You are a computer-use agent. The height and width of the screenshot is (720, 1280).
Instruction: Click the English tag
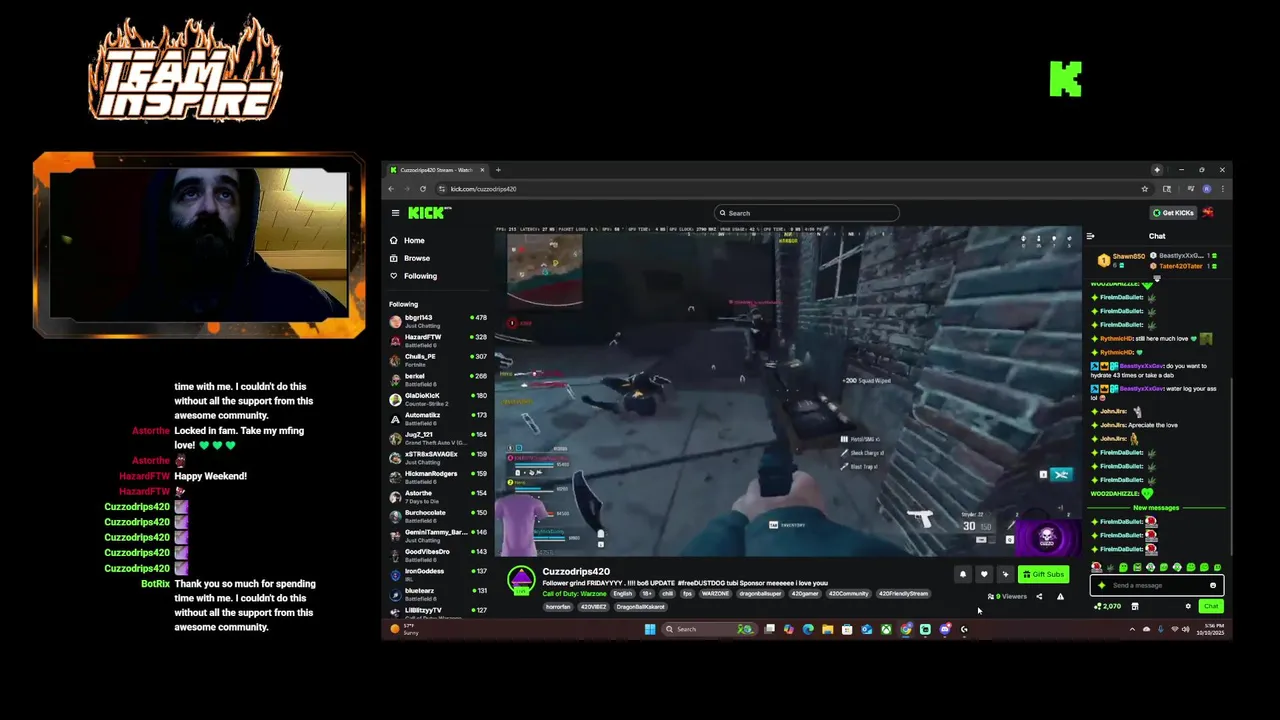pos(623,594)
